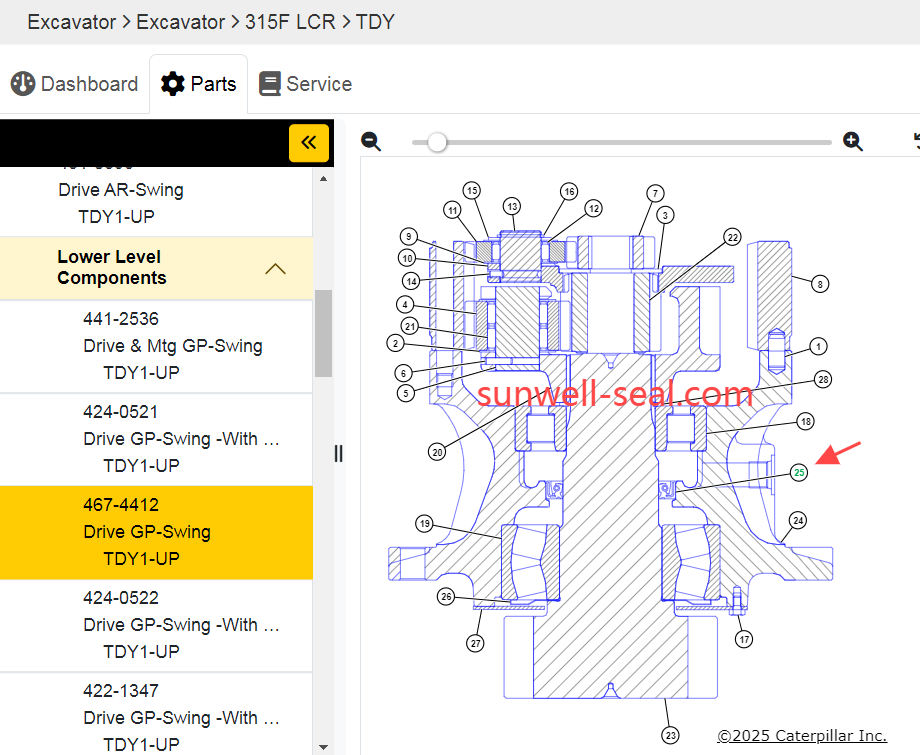The width and height of the screenshot is (920, 755).
Task: Click the ©2025 Caterpillar Inc. link
Action: click(801, 736)
